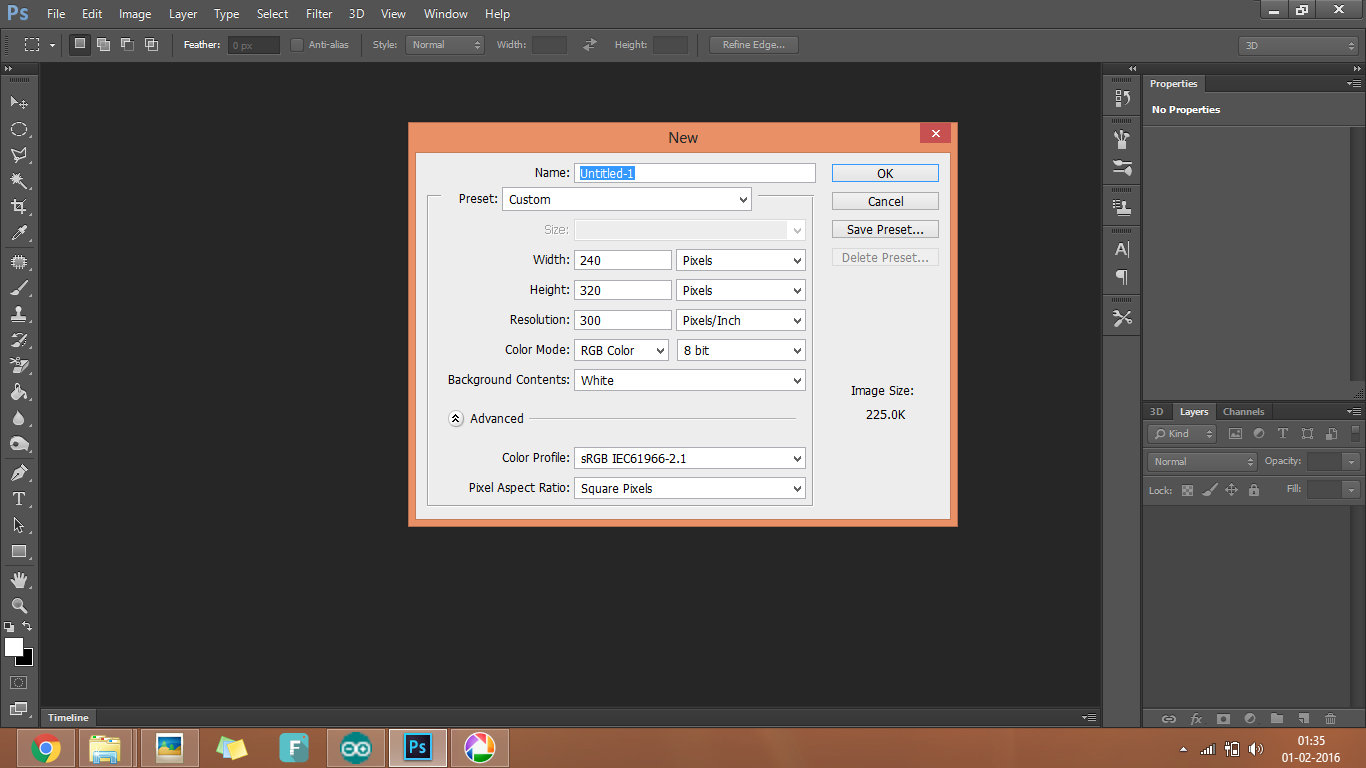Select the History Brush tool
1366x768 pixels.
pyautogui.click(x=19, y=340)
